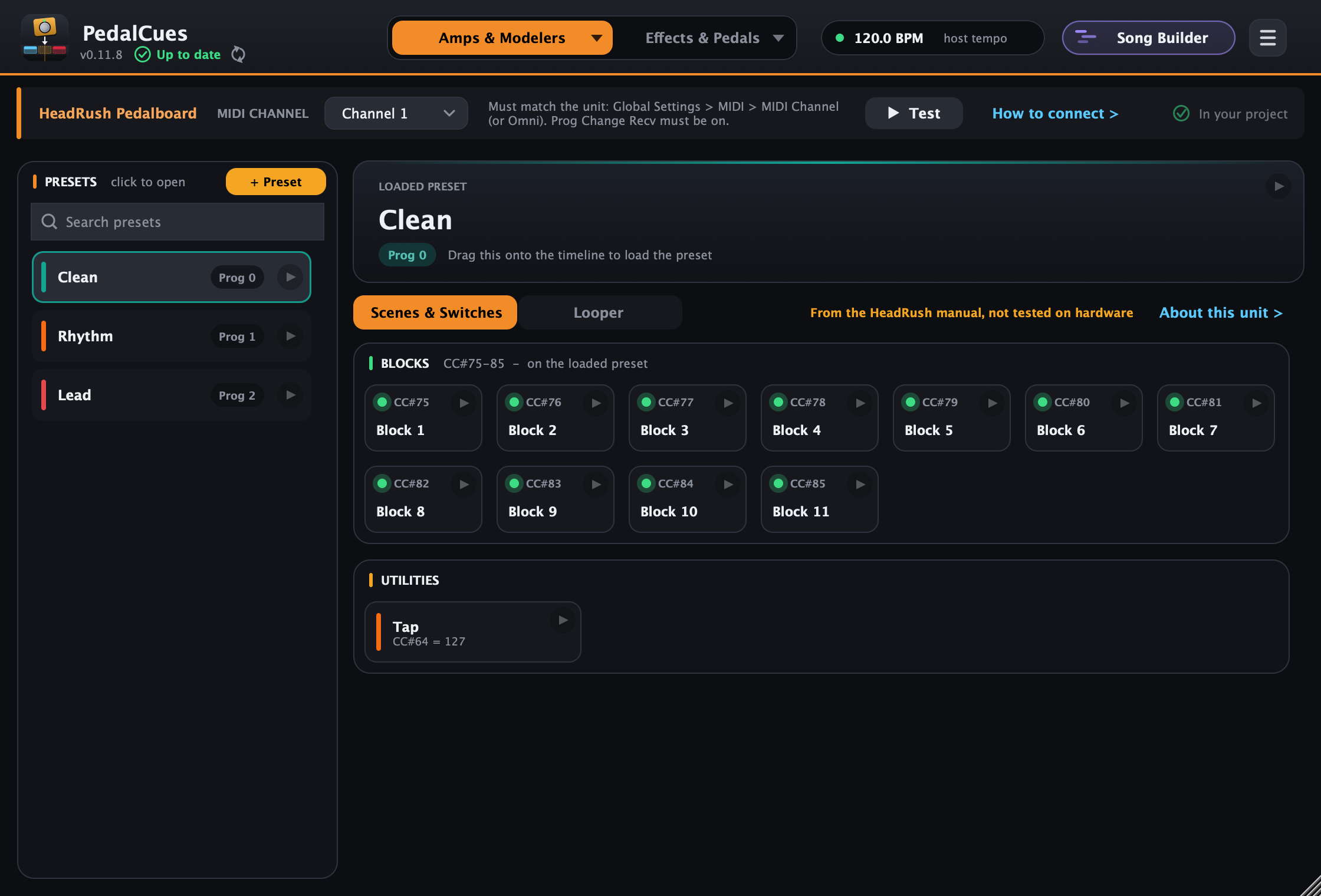Trigger the Block 11 play icon
Screen dimensions: 1321x896
tap(860, 484)
